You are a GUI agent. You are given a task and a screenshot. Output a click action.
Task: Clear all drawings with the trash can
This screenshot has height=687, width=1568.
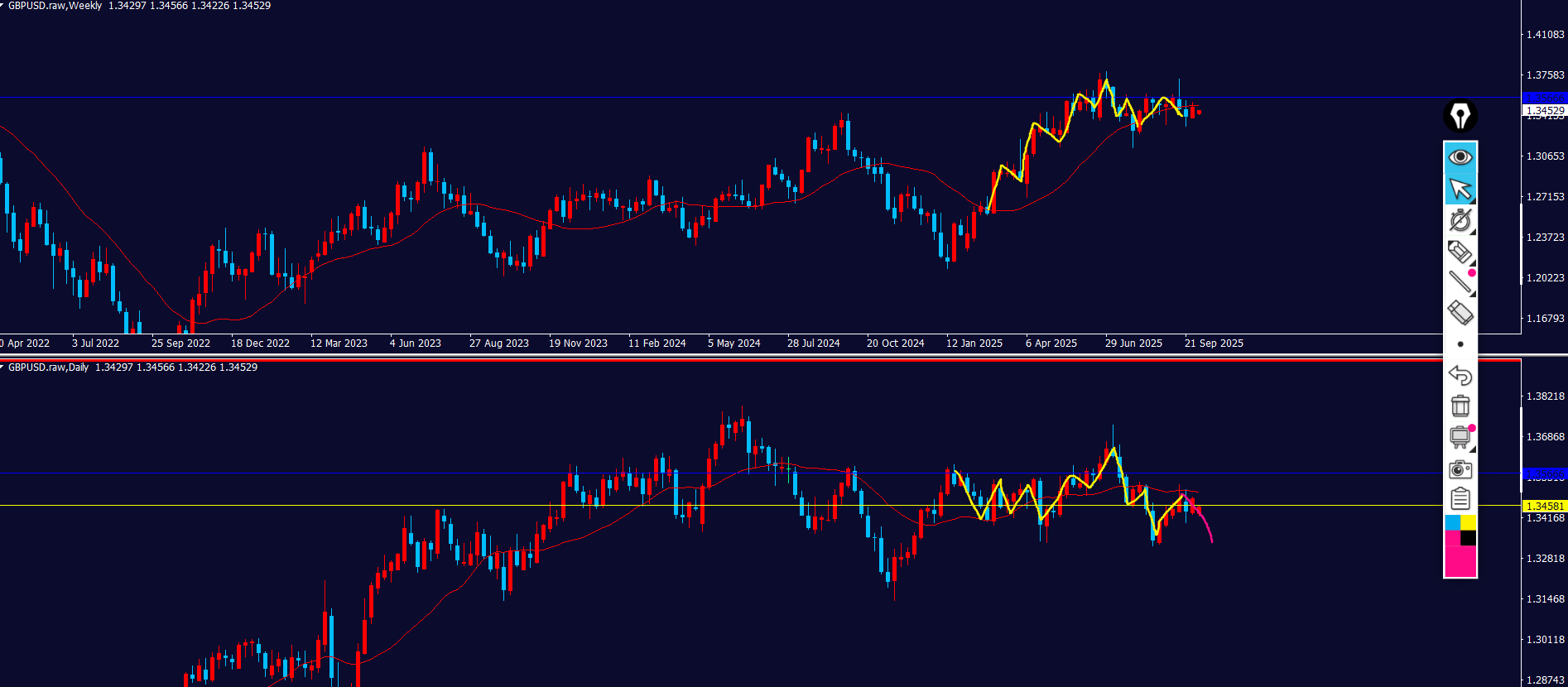point(1460,406)
